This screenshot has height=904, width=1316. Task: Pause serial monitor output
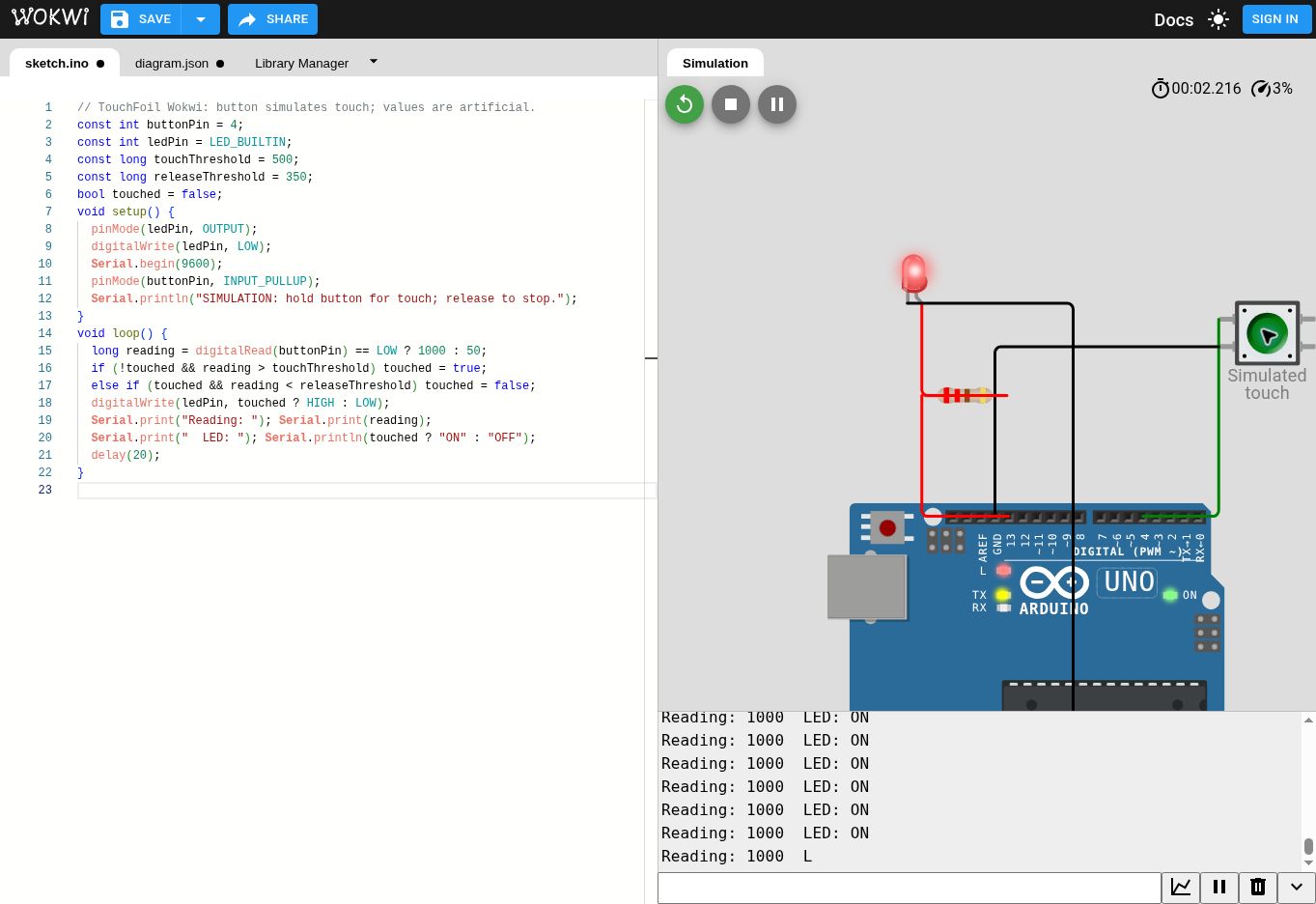(1219, 888)
